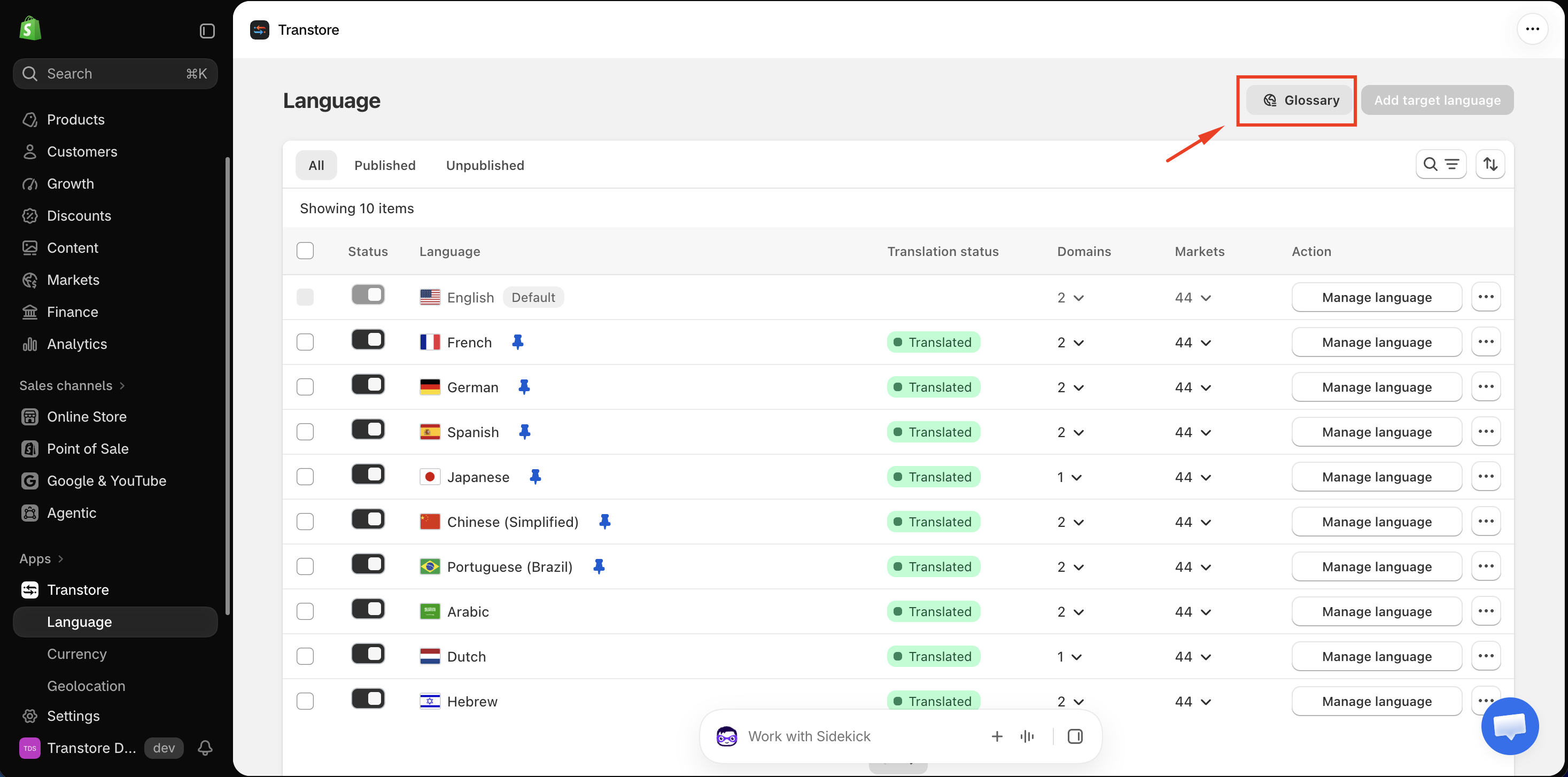Toggle Dutch language status switch
Image resolution: width=1568 pixels, height=777 pixels.
[x=368, y=654]
